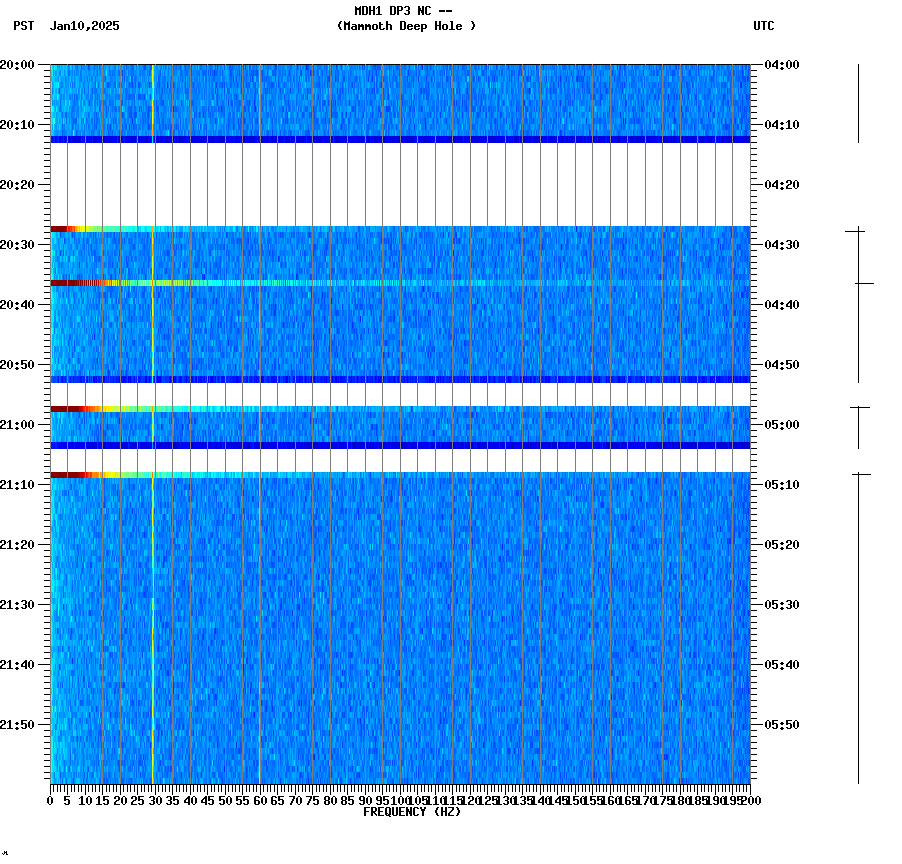This screenshot has width=902, height=864.
Task: Click the topmost amplitude scale bar on right
Action: point(858,100)
